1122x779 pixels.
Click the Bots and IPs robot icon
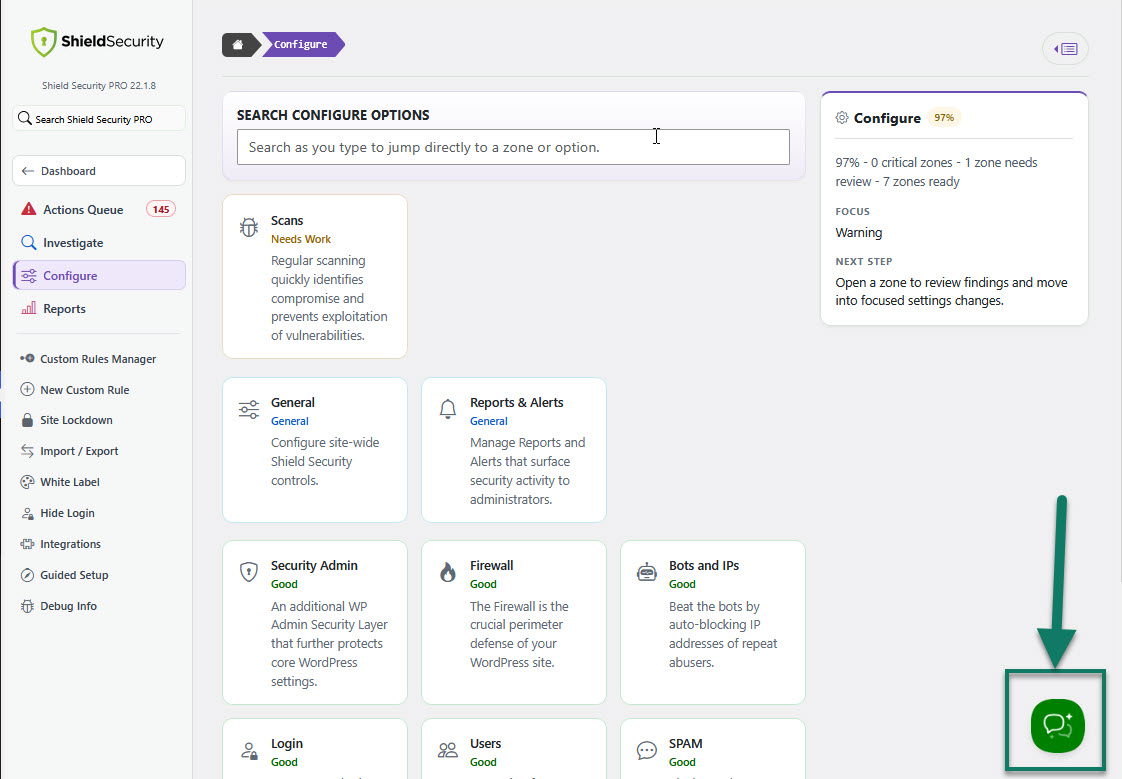coord(646,572)
